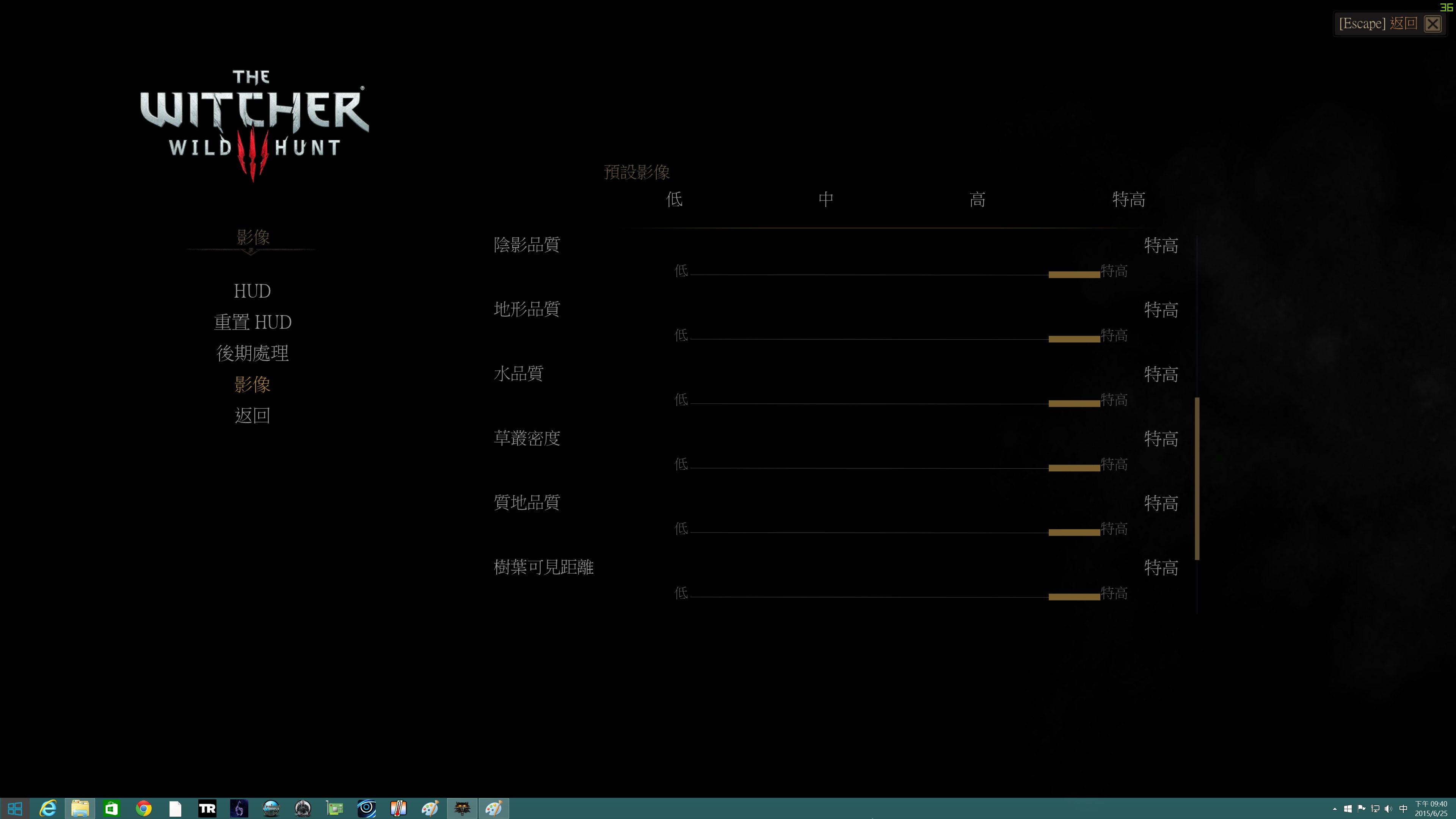Click the 陰影品質 slider handle
The image size is (1456, 819).
(1074, 274)
